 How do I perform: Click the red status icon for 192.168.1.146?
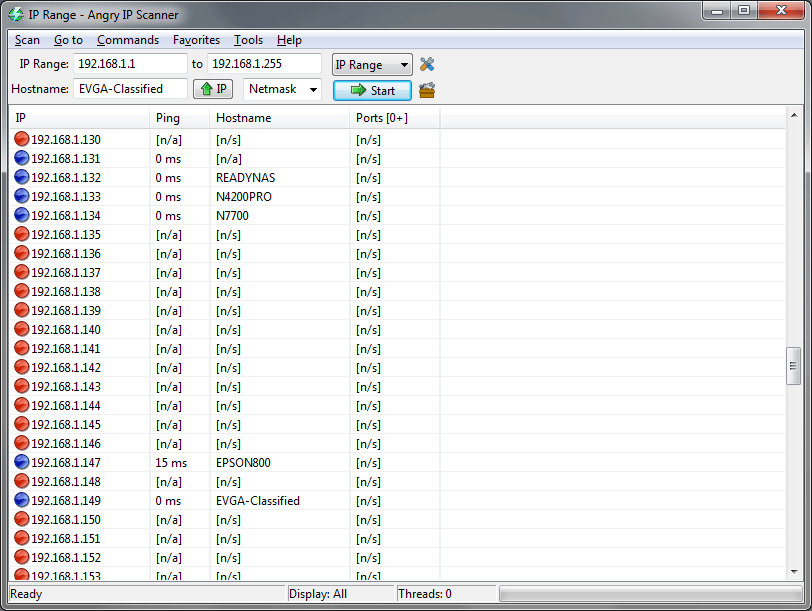click(22, 443)
